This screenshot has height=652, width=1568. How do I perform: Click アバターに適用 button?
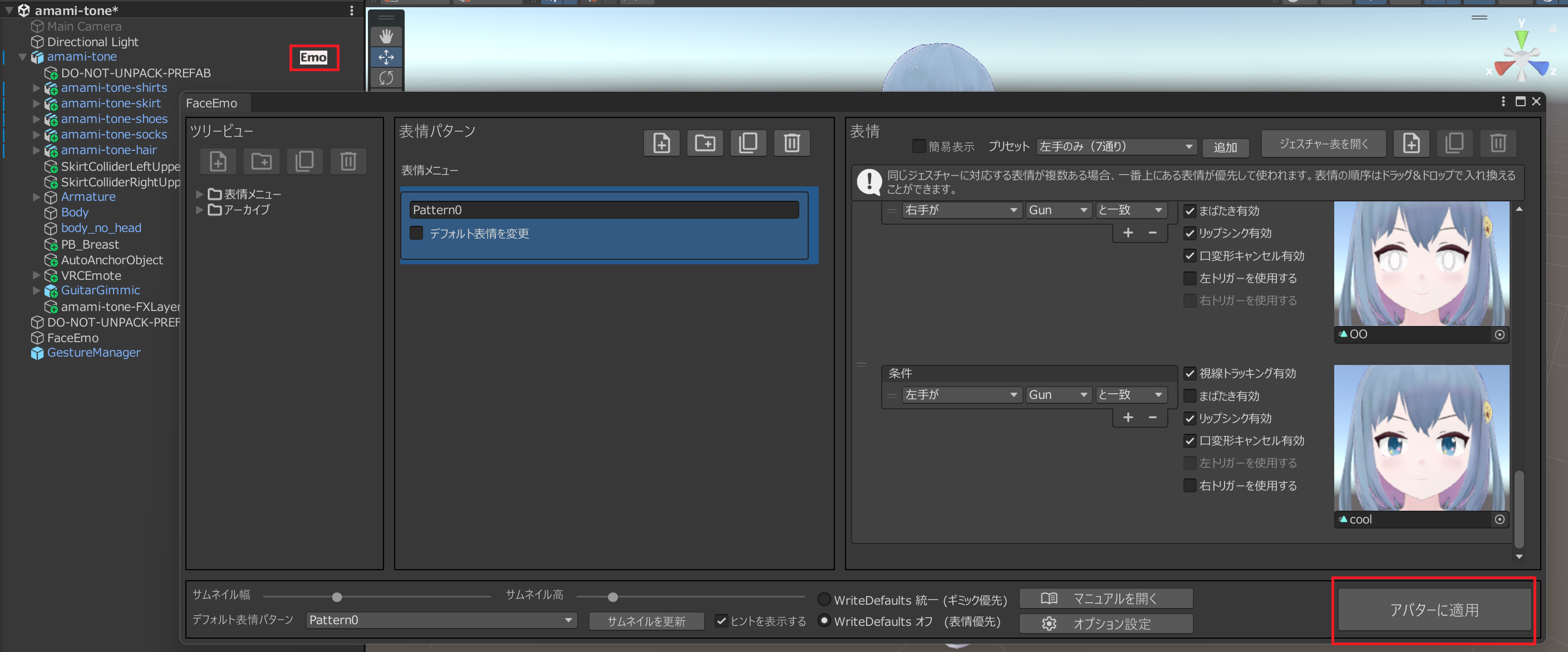[x=1434, y=610]
